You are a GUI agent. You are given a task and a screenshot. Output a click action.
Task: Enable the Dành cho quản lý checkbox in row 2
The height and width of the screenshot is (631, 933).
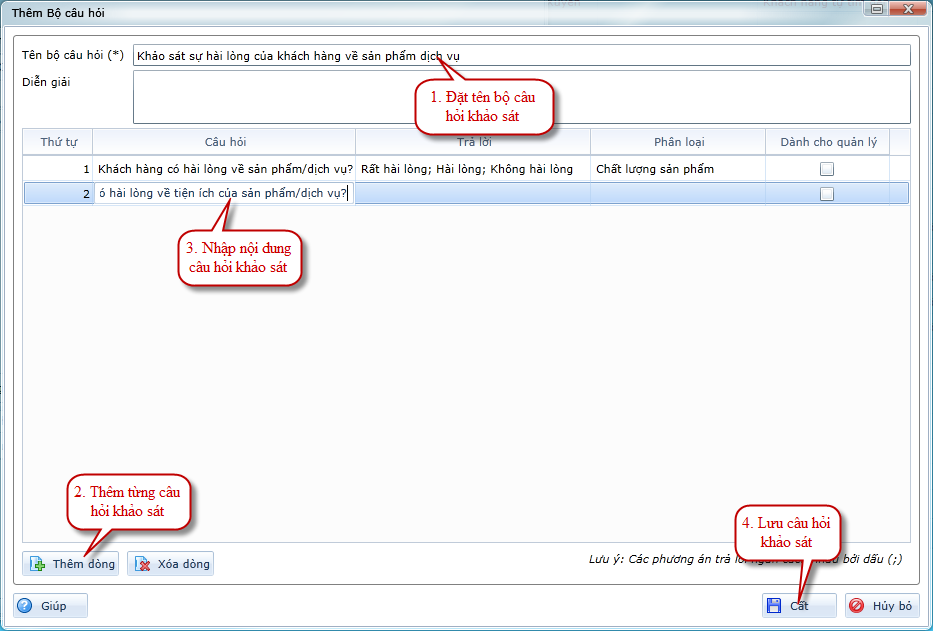pos(826,194)
